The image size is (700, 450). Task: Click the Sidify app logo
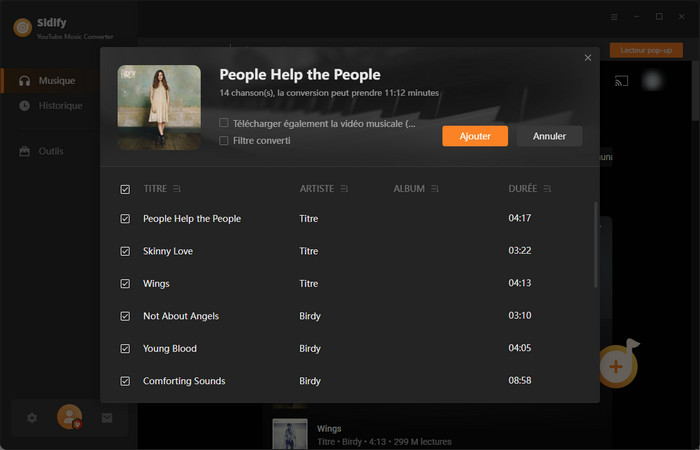[x=22, y=27]
